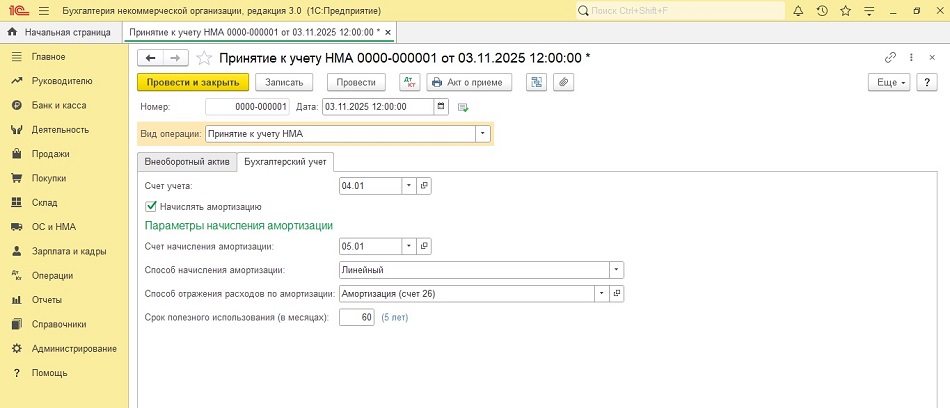Open the attached files paperclip icon
950x408 pixels.
click(564, 82)
